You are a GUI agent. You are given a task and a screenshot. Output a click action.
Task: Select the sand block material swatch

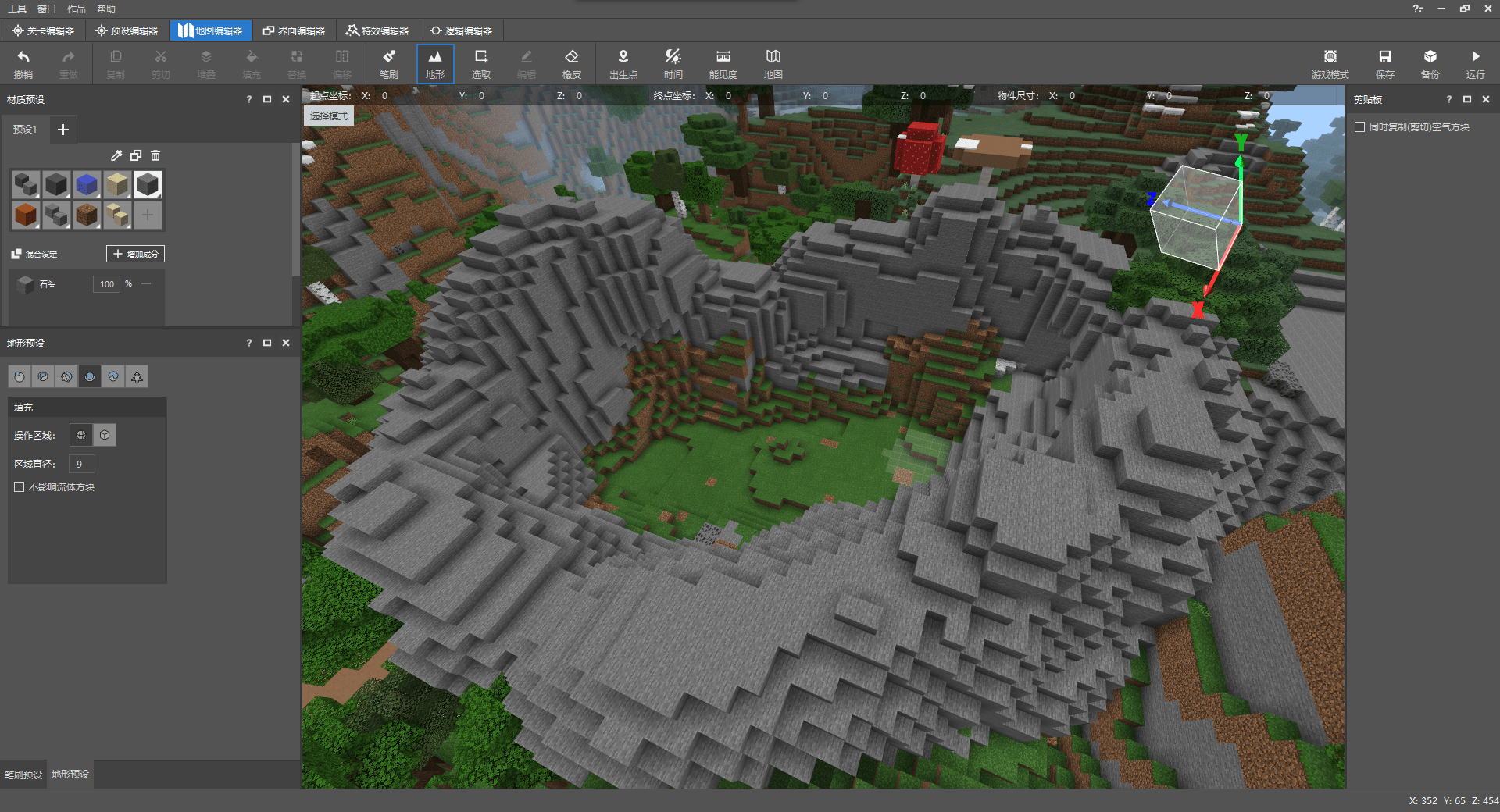117,184
